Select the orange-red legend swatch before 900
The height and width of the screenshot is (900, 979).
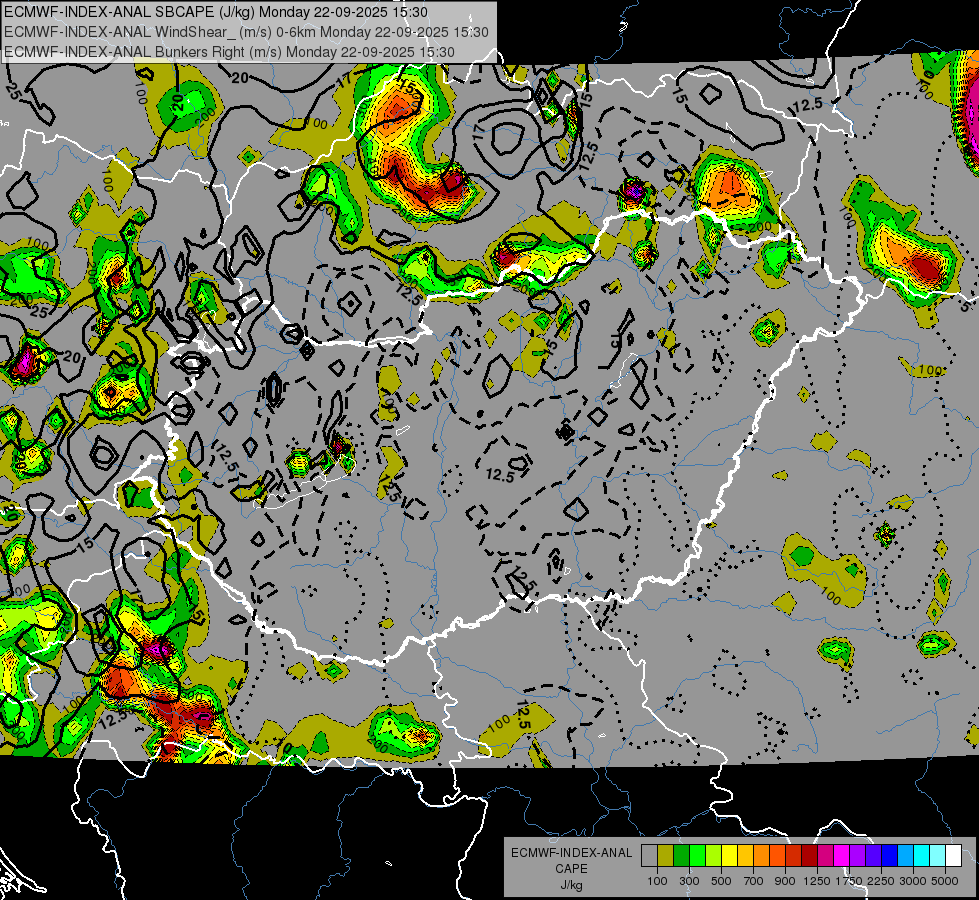tap(777, 855)
